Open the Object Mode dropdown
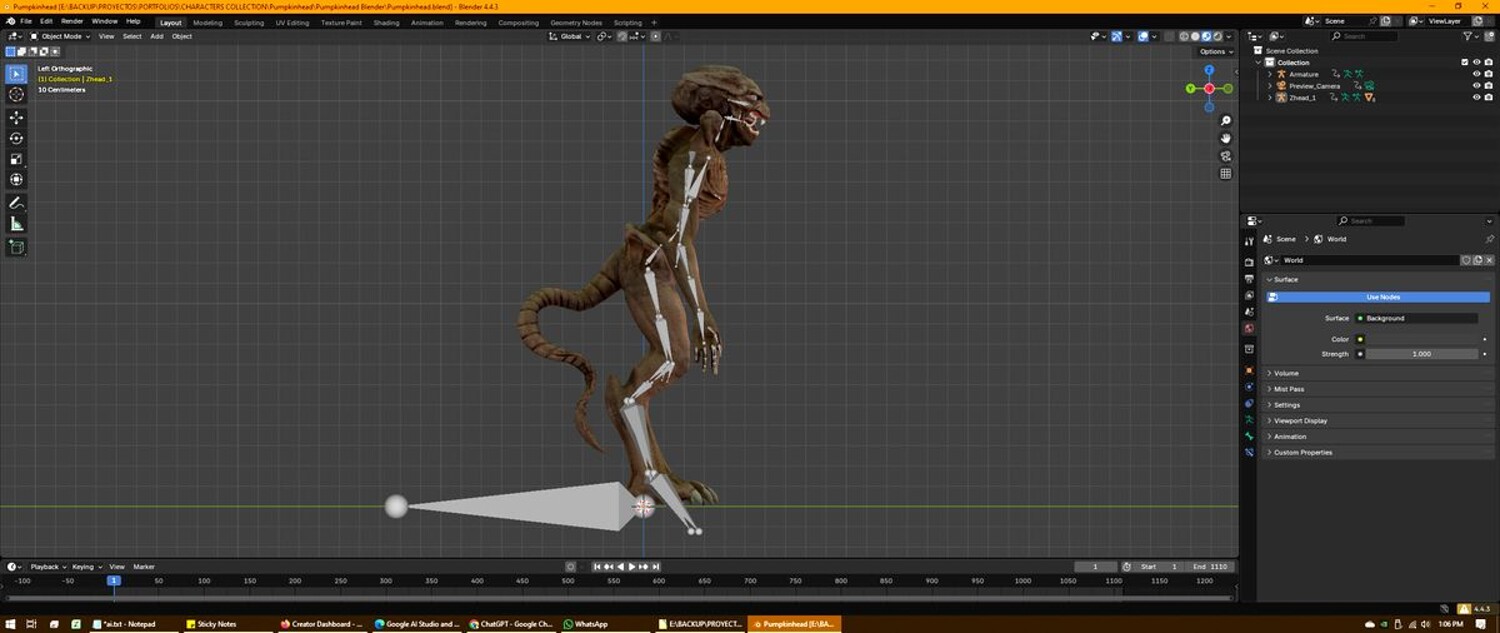This screenshot has width=1500, height=633. click(x=60, y=36)
